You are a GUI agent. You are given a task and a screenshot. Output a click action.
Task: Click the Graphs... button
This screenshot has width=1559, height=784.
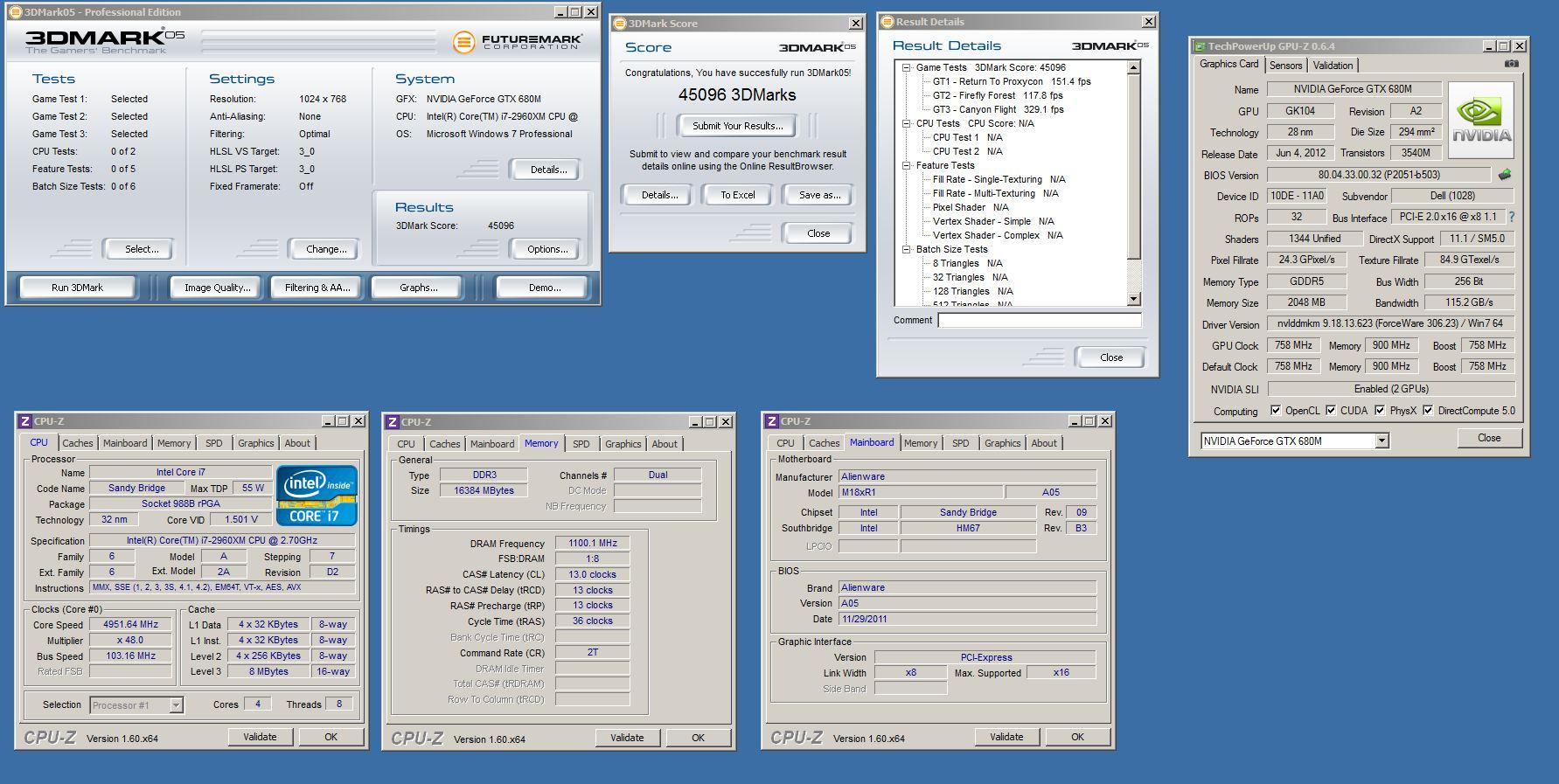[419, 288]
